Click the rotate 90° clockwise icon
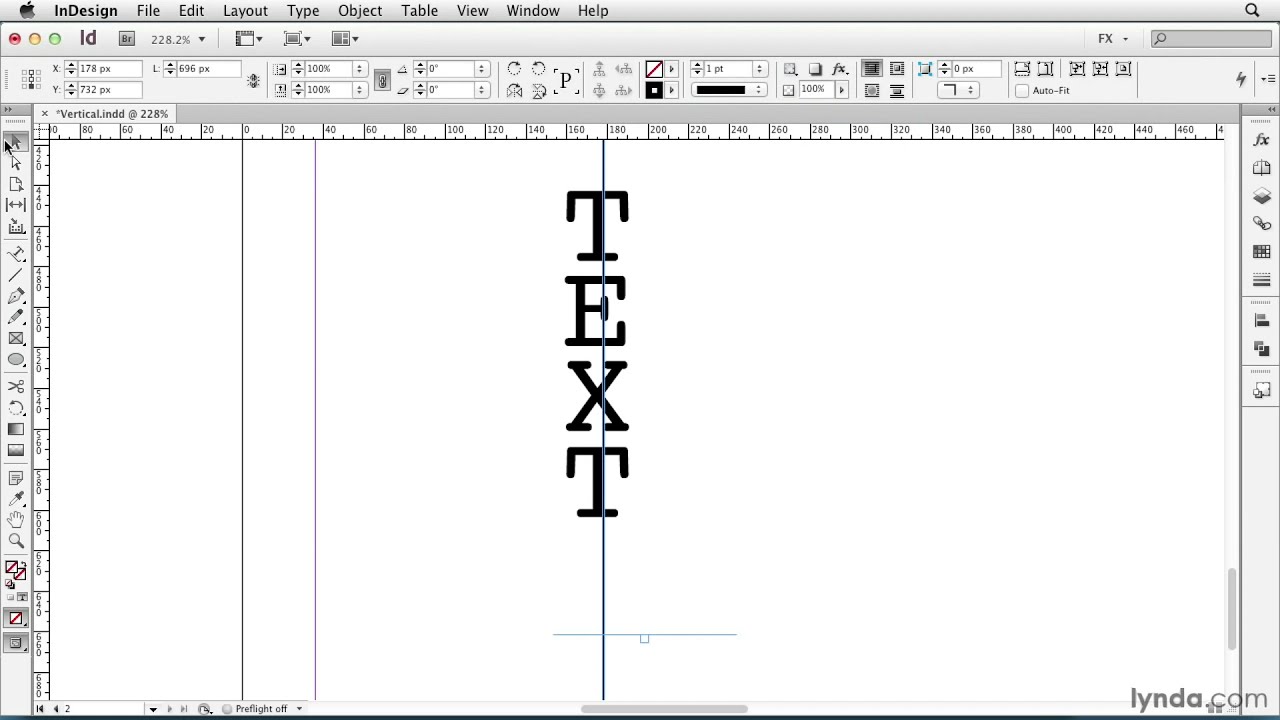Viewport: 1280px width, 720px height. click(x=514, y=69)
